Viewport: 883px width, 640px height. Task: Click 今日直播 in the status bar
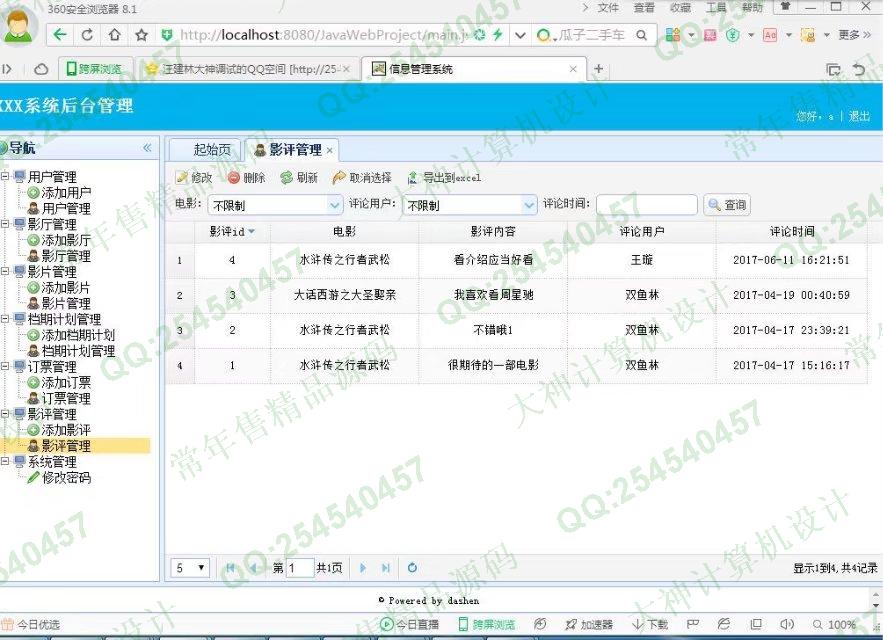click(x=409, y=624)
